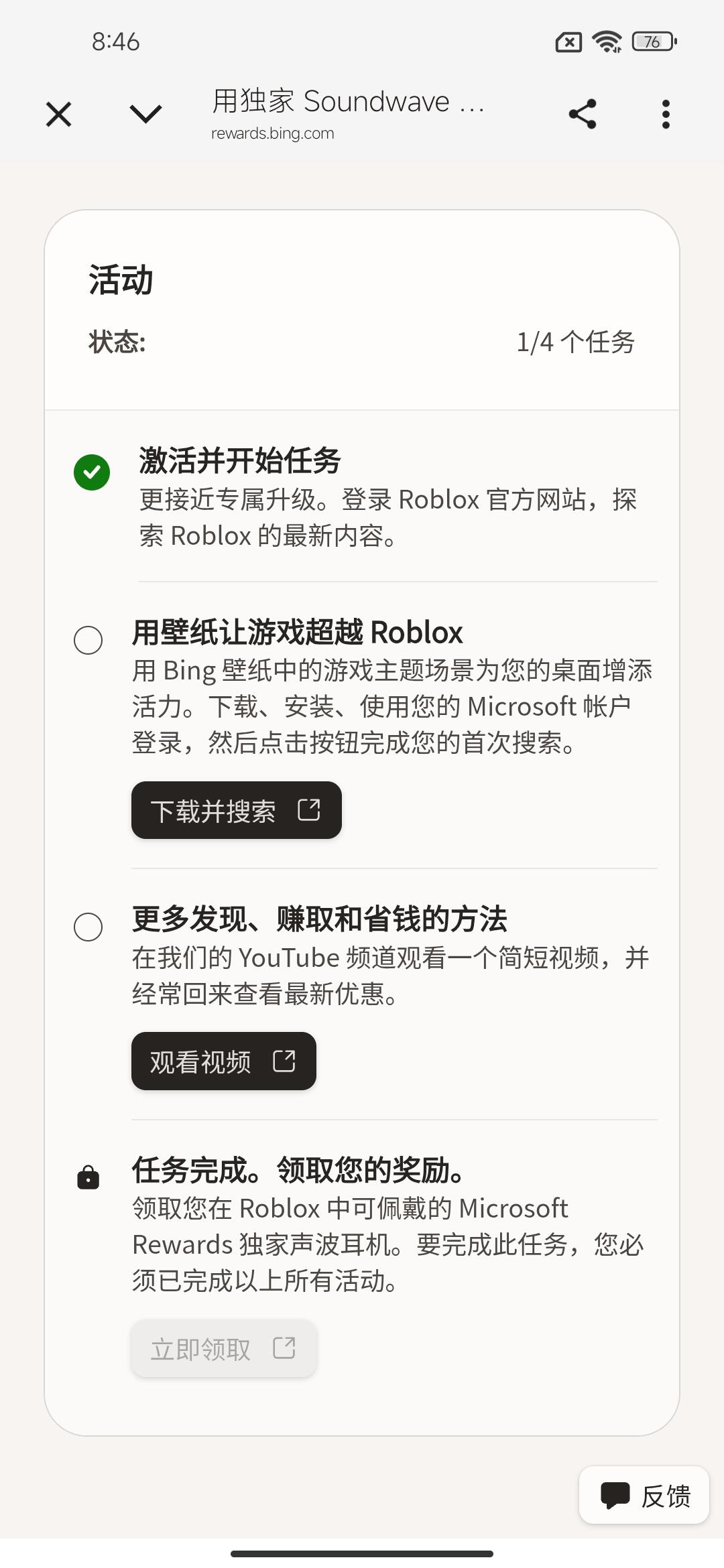
Task: Tap the green completed checkmark icon
Action: (92, 472)
